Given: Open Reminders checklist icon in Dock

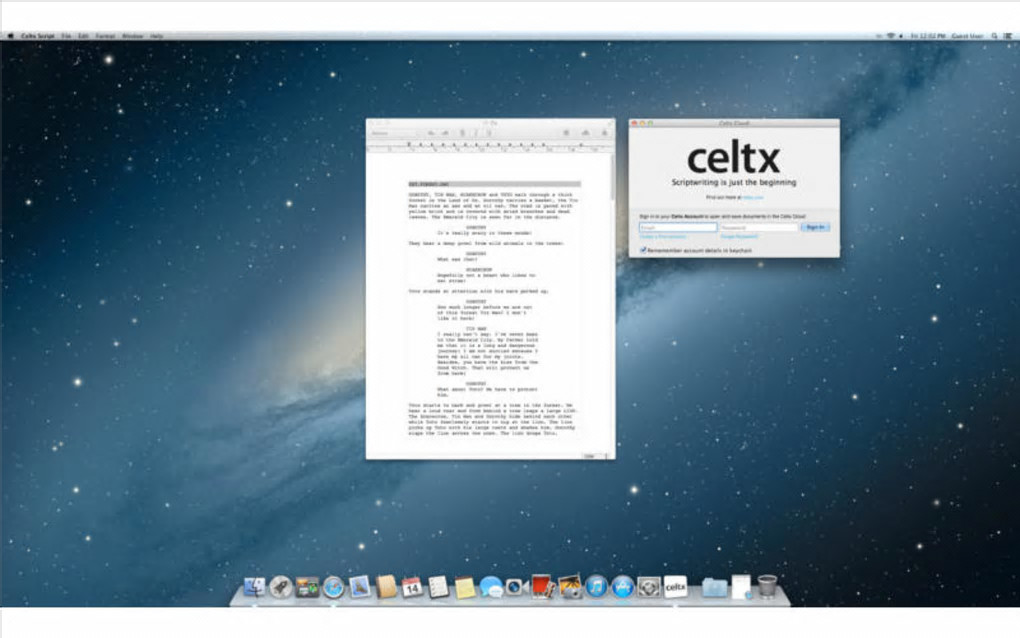Looking at the screenshot, I should (438, 587).
